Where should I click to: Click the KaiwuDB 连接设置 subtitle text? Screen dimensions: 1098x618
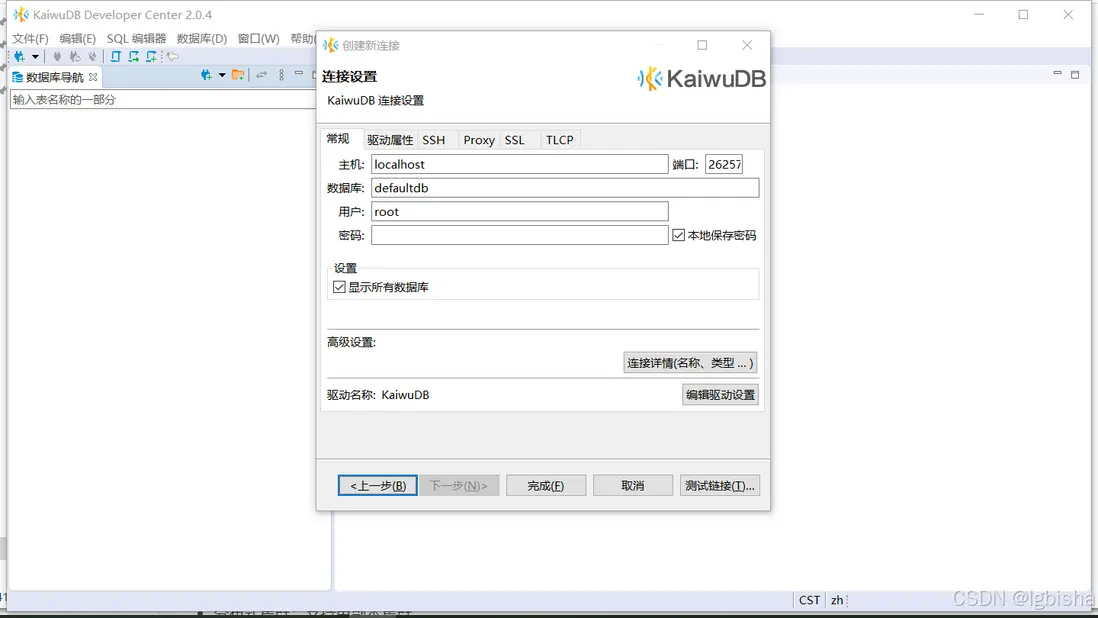375,101
